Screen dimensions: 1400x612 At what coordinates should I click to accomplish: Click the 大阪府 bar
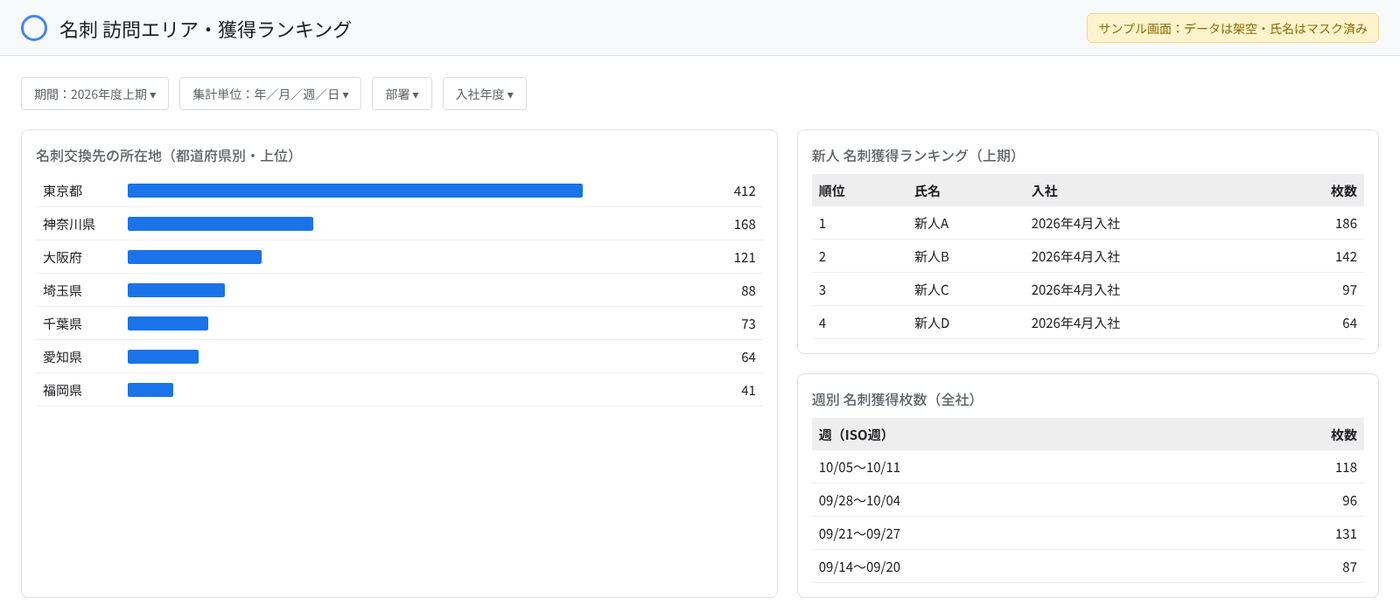[194, 257]
